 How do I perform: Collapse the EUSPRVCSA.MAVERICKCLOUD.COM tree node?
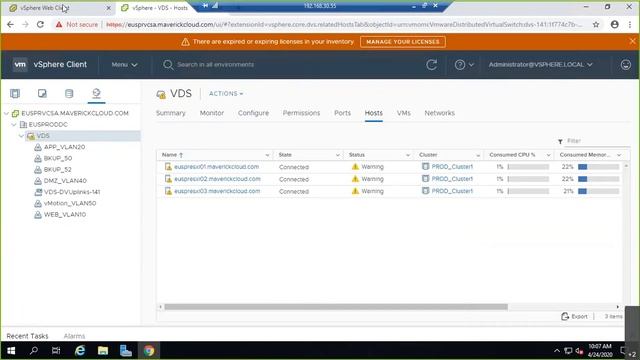point(7,113)
